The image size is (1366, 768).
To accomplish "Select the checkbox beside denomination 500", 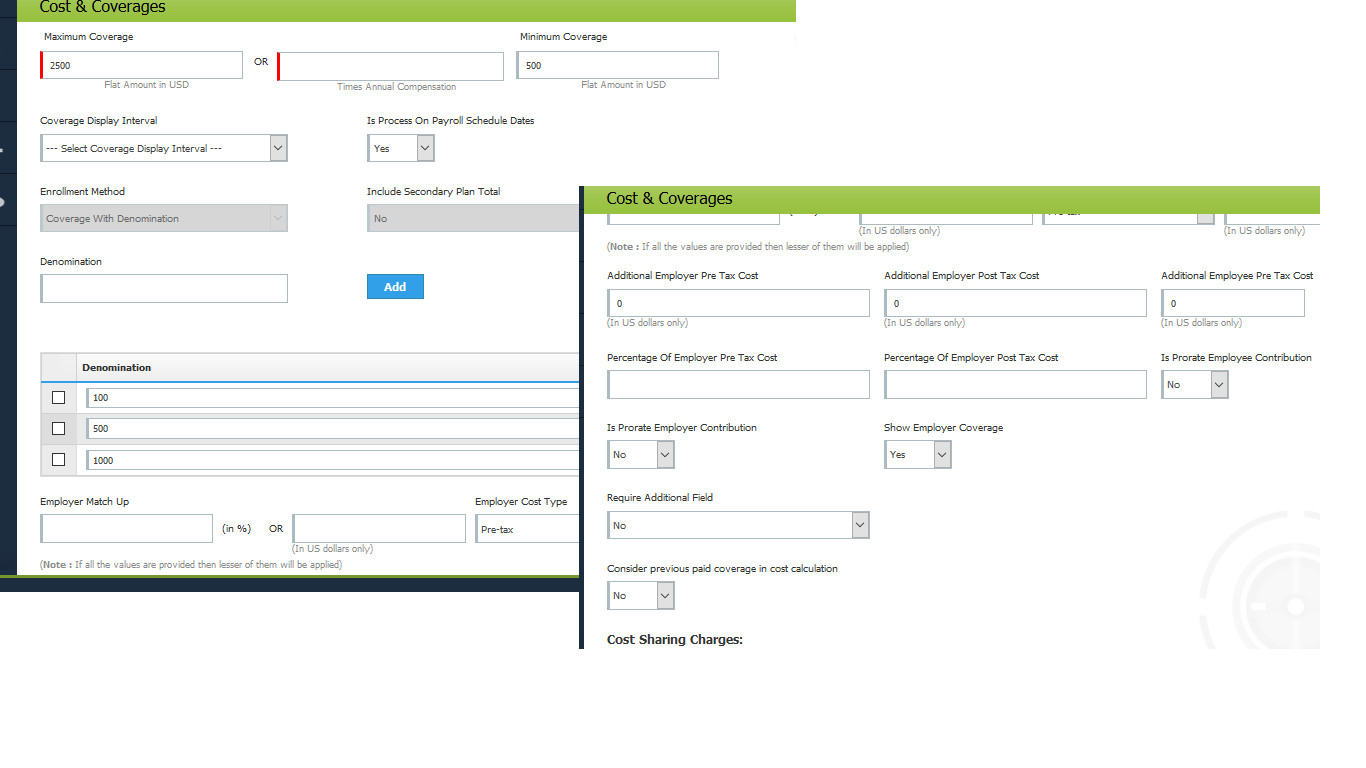I will click(x=58, y=429).
